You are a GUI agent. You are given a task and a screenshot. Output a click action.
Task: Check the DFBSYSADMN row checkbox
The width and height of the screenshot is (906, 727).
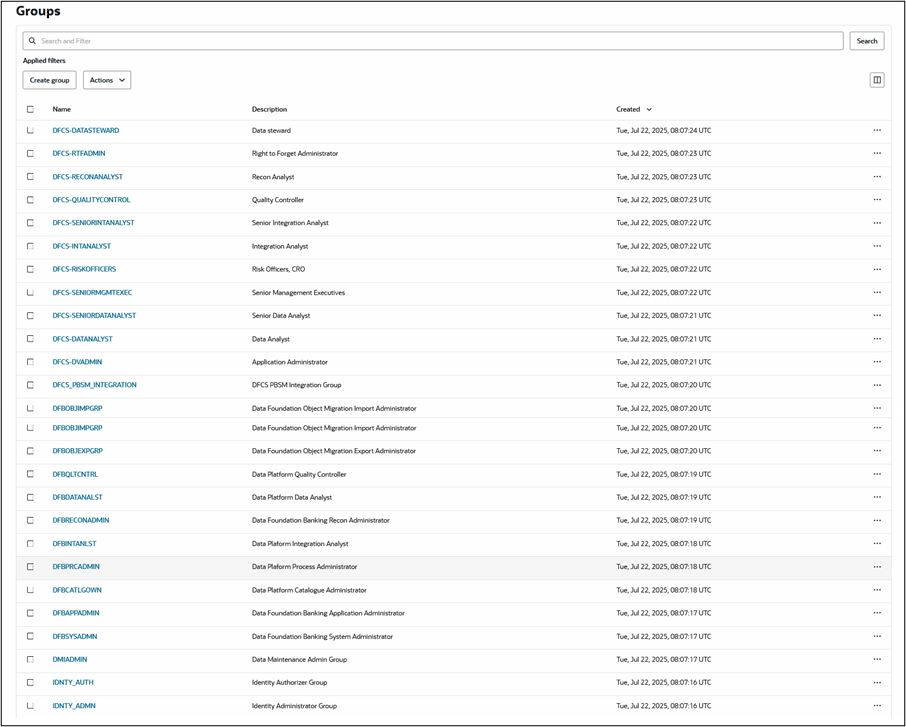(x=29, y=636)
